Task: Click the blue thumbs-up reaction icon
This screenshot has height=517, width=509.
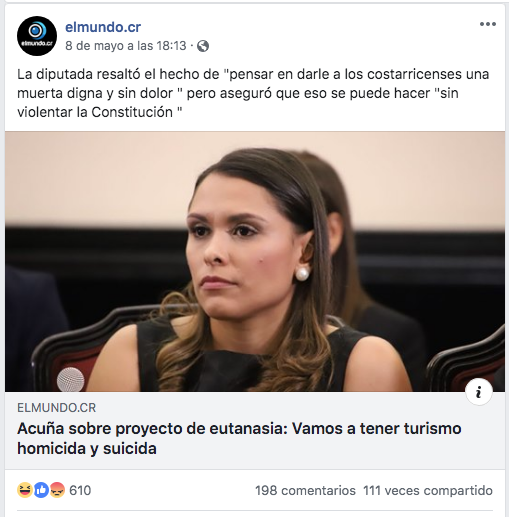Action: point(41,490)
